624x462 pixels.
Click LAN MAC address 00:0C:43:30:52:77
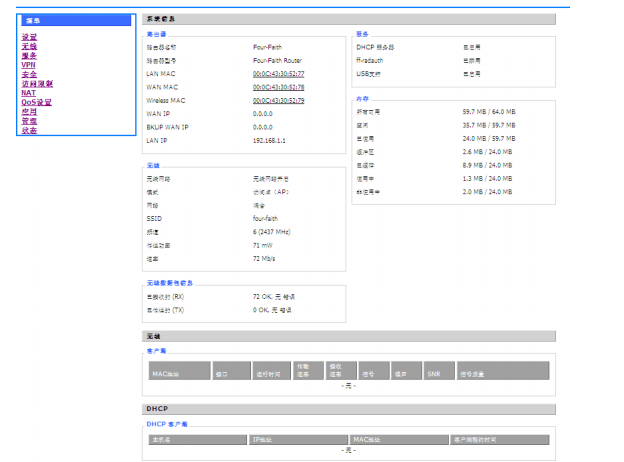point(279,74)
